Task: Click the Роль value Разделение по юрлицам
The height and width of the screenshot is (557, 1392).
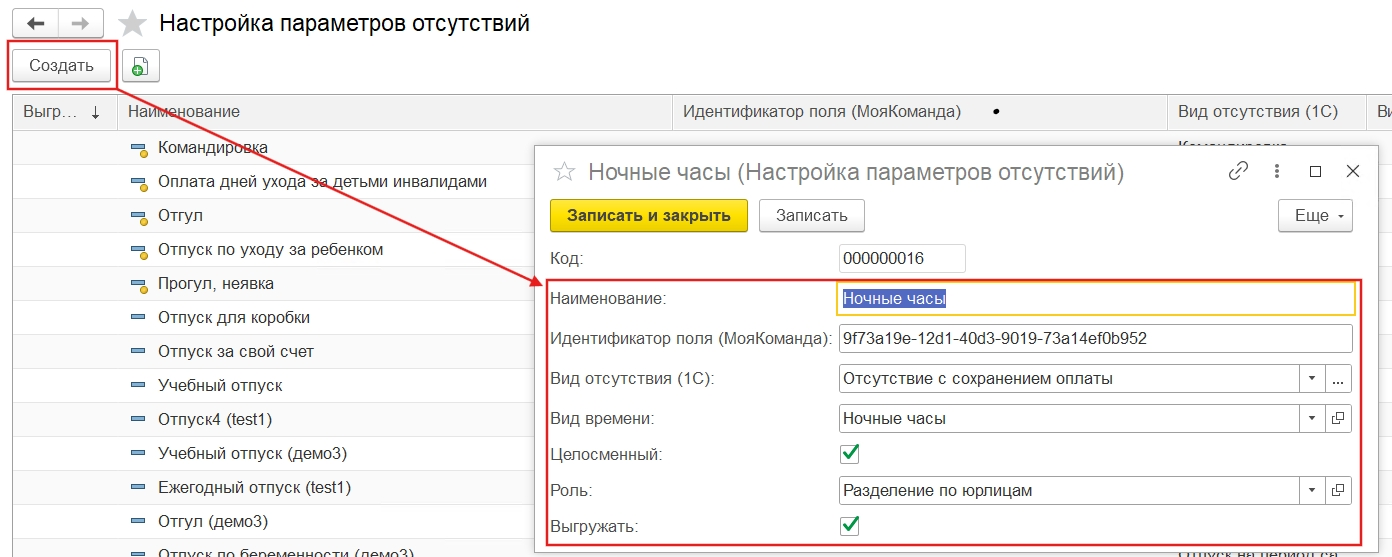Action: pos(1068,490)
